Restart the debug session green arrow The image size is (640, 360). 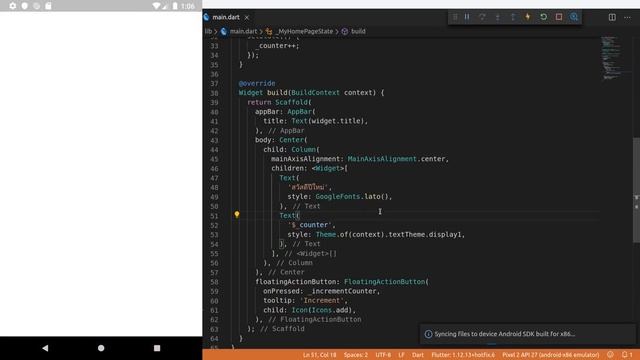tap(543, 17)
